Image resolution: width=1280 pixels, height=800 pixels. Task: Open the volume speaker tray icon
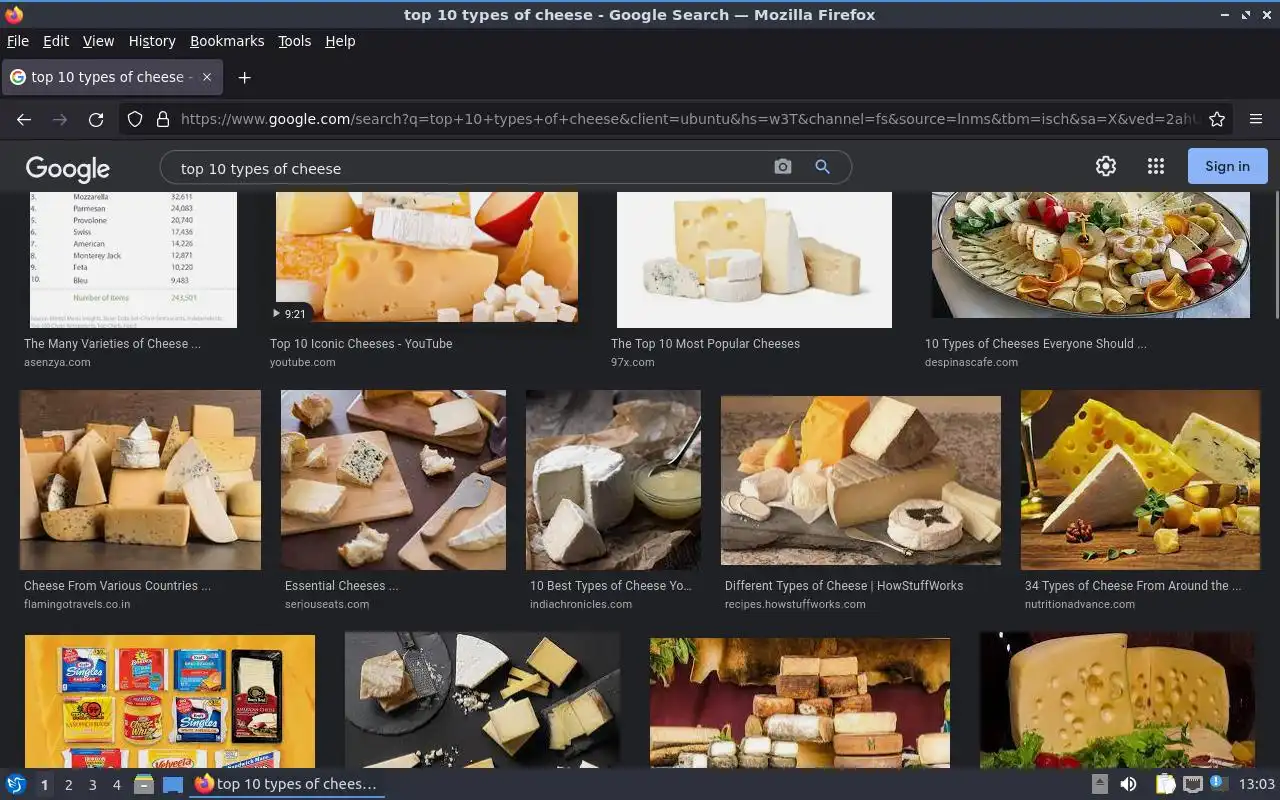pos(1128,784)
